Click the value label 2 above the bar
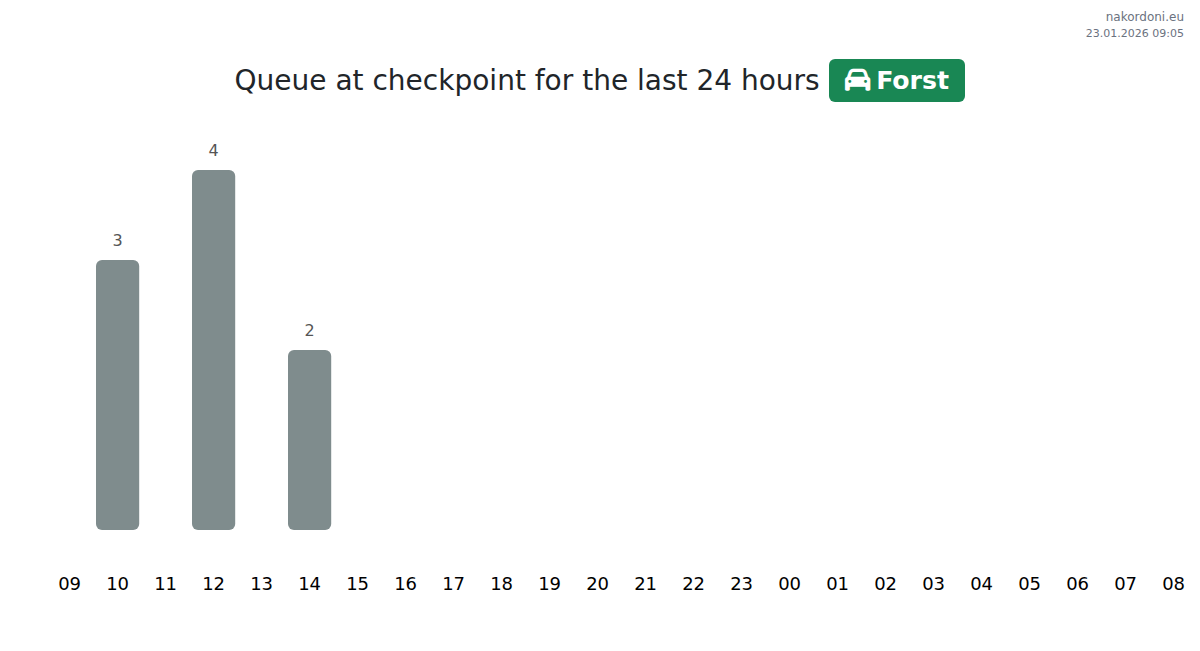1200x651 pixels. coord(309,331)
